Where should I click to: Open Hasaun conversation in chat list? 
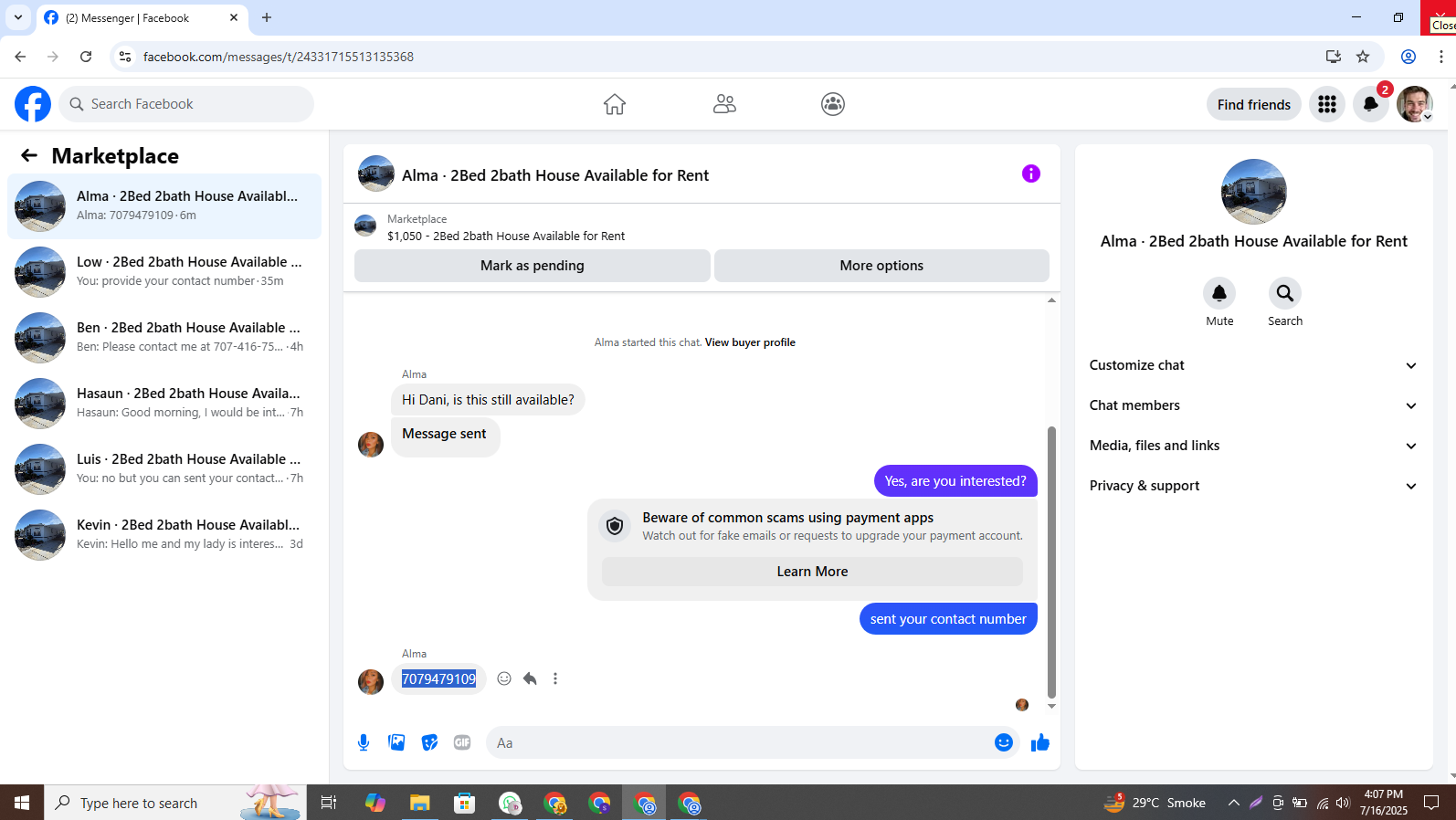coord(164,404)
